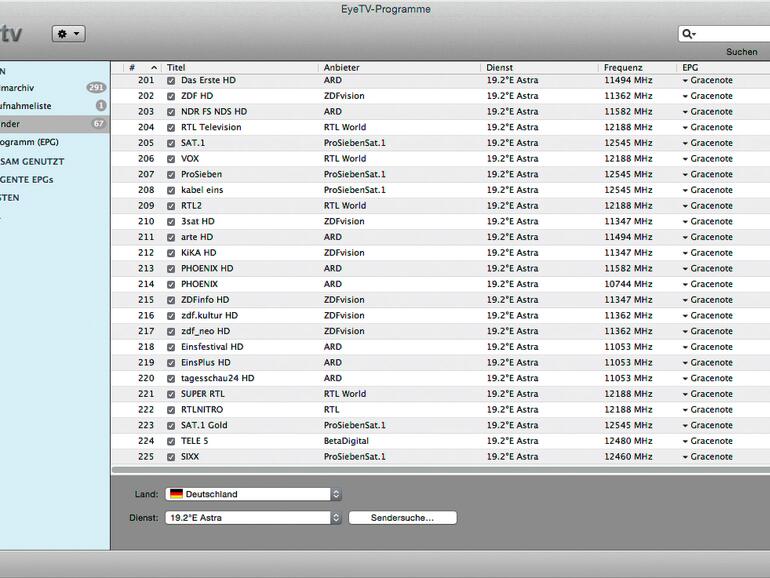Click the sort arrow in # column

pyautogui.click(x=154, y=68)
